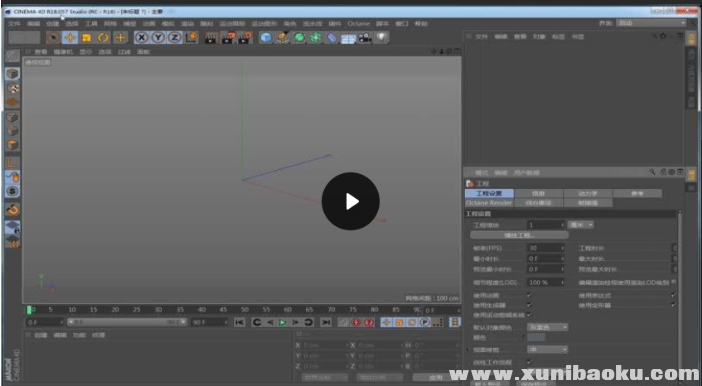This screenshot has height=386, width=702.
Task: Select the Rotate tool icon
Action: (x=103, y=38)
